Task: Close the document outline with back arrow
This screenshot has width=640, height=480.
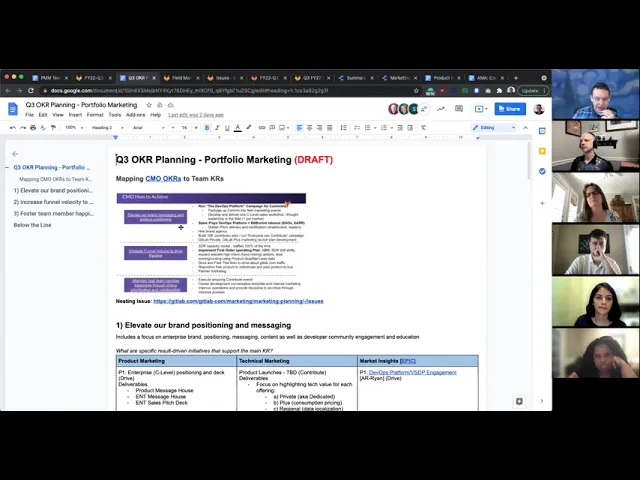Action: click(x=15, y=154)
